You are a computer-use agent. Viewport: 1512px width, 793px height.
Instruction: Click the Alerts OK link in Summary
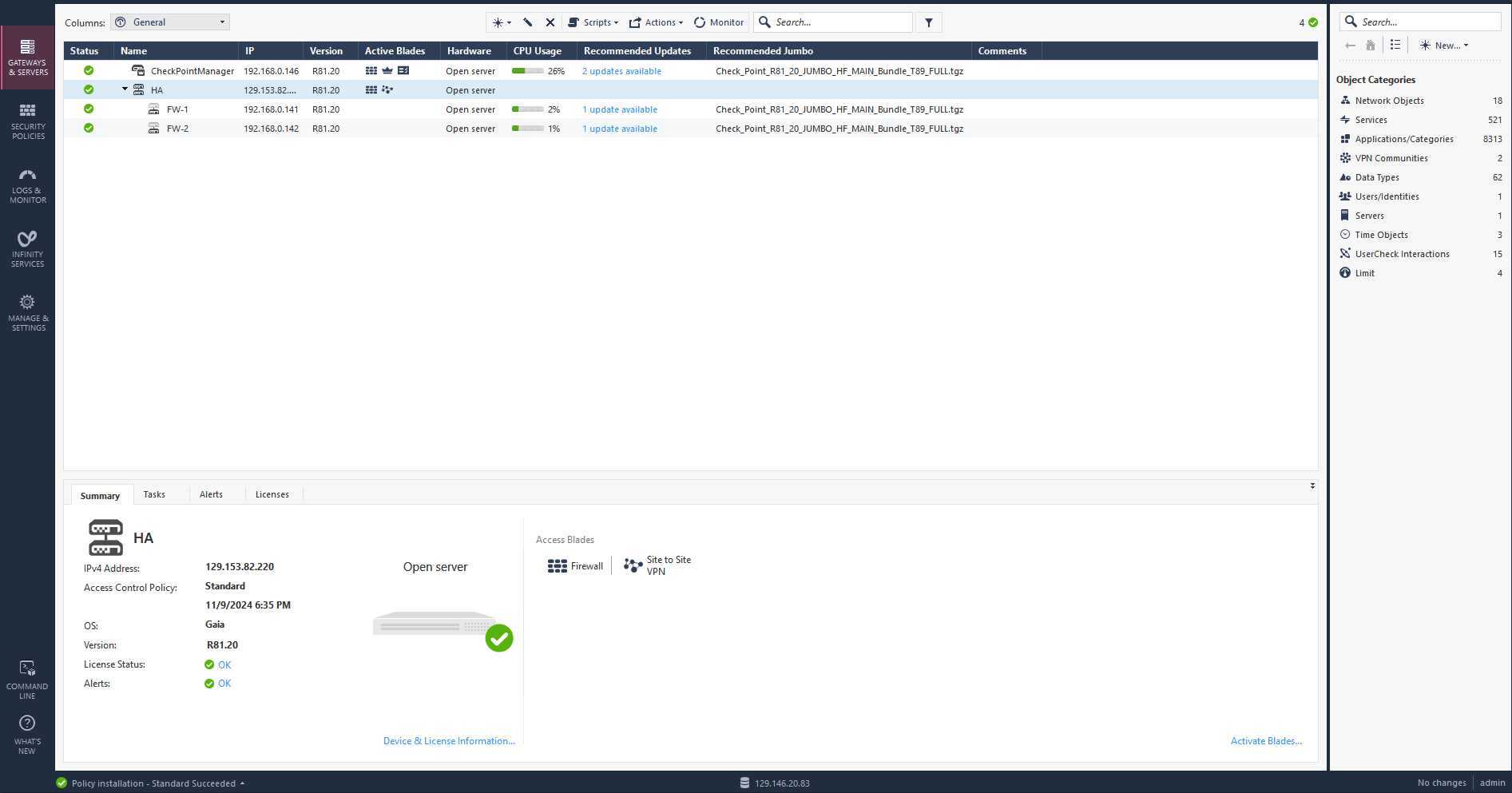(224, 684)
